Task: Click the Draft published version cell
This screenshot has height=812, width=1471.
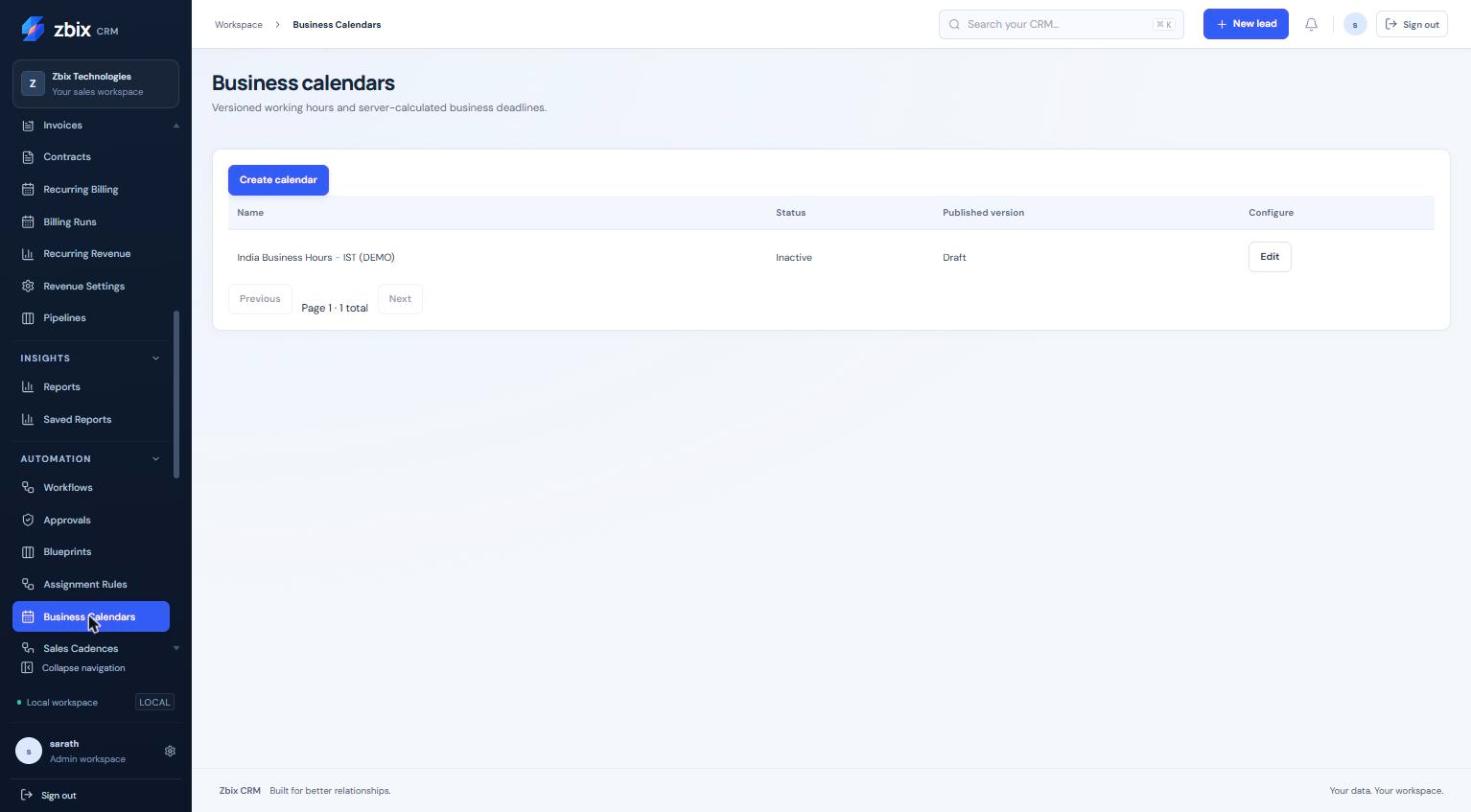Action: pos(954,258)
